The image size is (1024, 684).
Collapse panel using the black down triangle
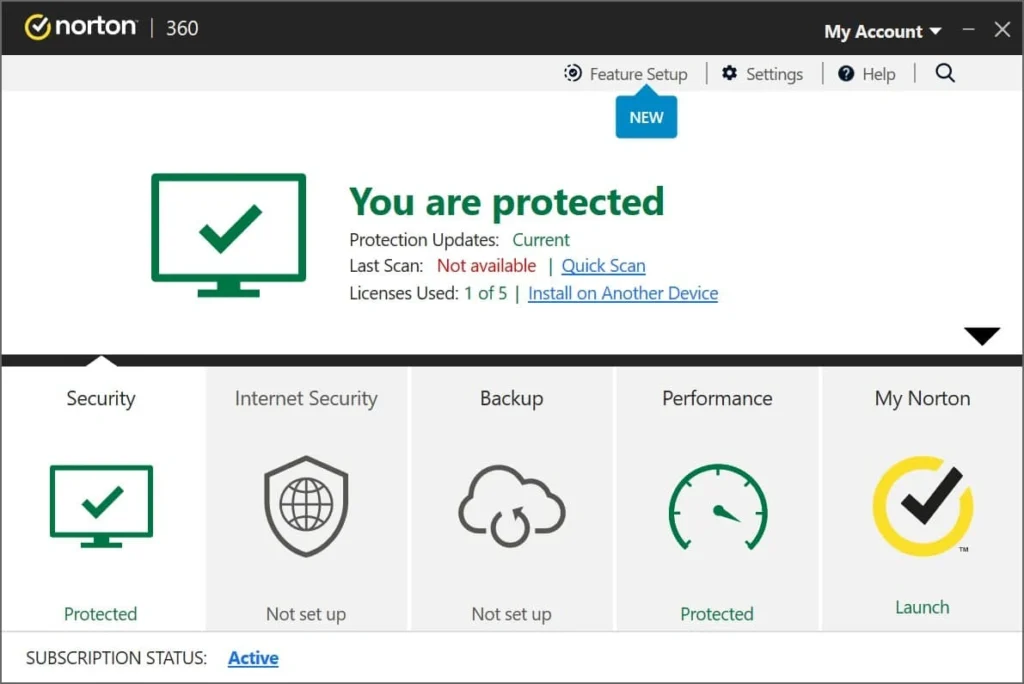[x=982, y=337]
